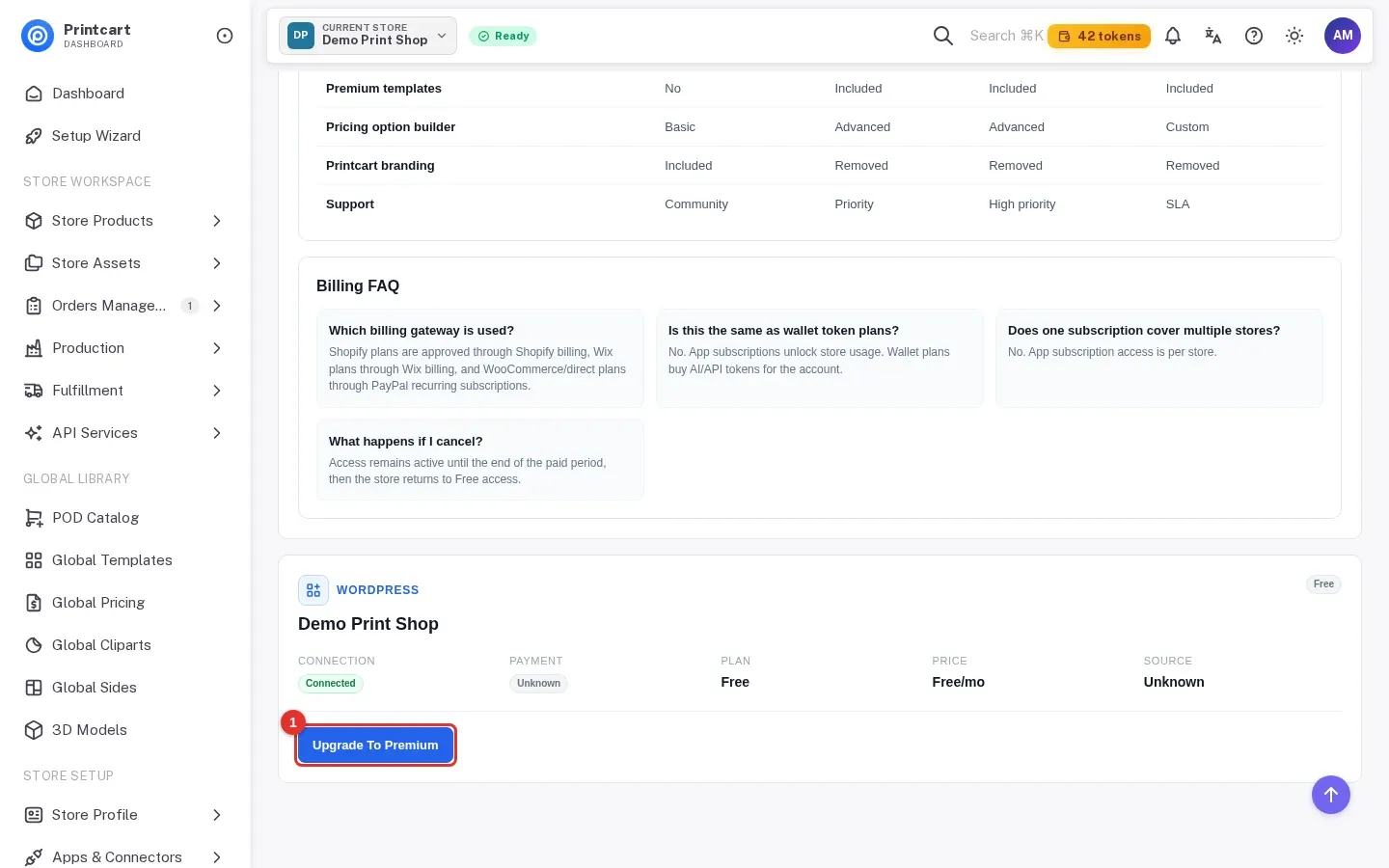Viewport: 1389px width, 868px height.
Task: Open the AM user avatar
Action: pyautogui.click(x=1343, y=36)
